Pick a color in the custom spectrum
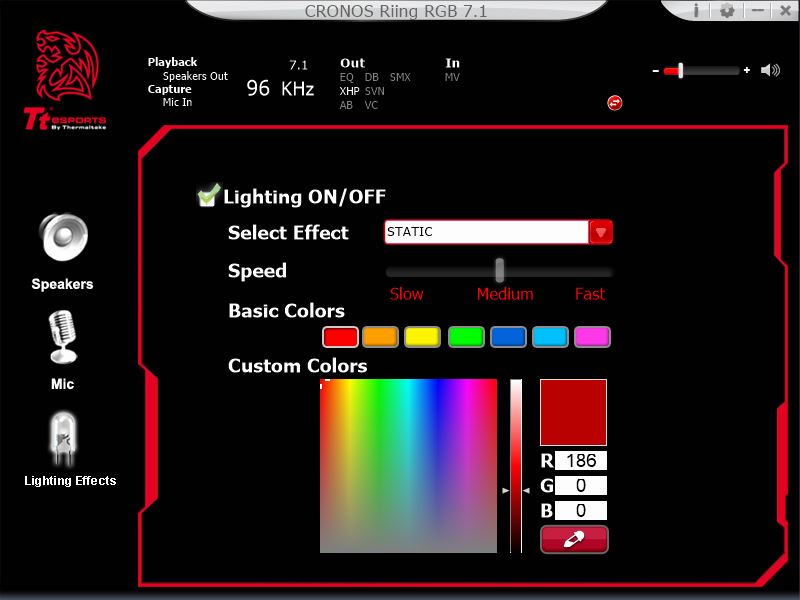Screen dimensions: 800x600 [x=408, y=466]
